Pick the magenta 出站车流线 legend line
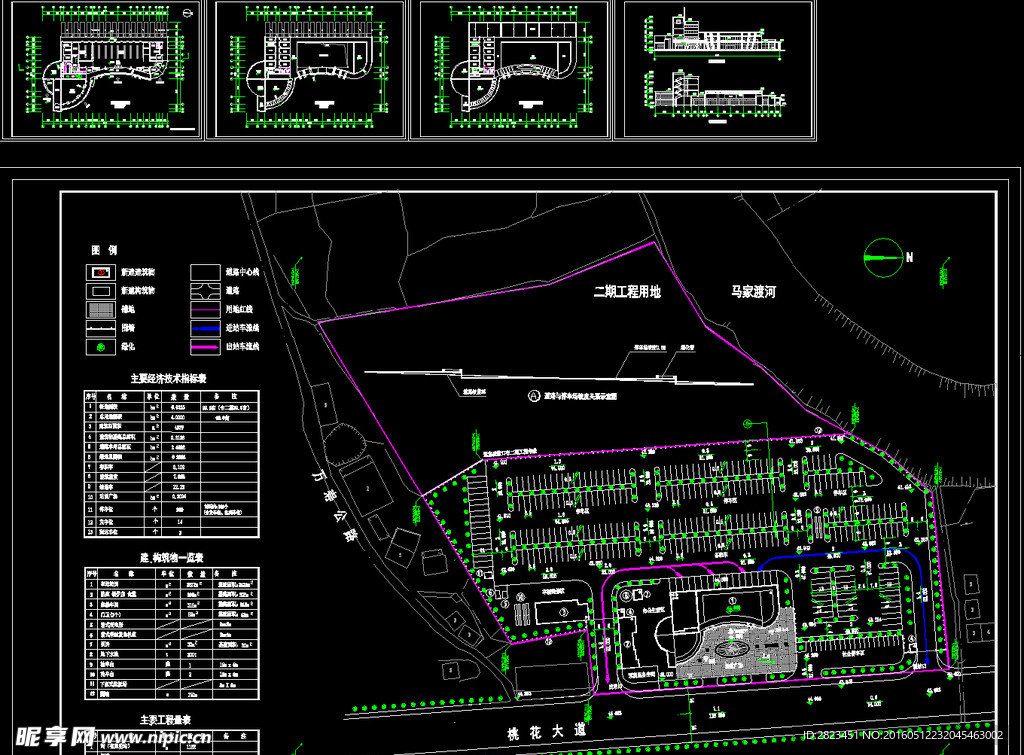The height and width of the screenshot is (755, 1024). click(205, 347)
